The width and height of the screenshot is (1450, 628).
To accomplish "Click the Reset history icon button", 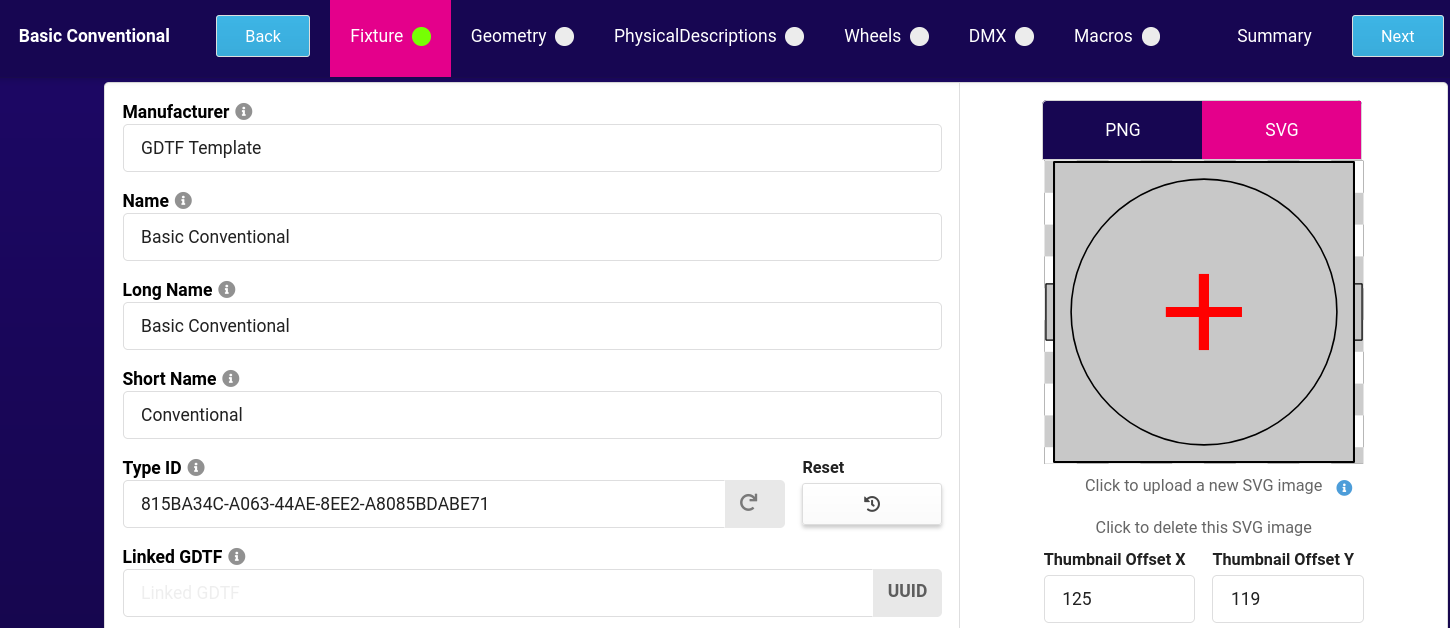I will coord(872,504).
